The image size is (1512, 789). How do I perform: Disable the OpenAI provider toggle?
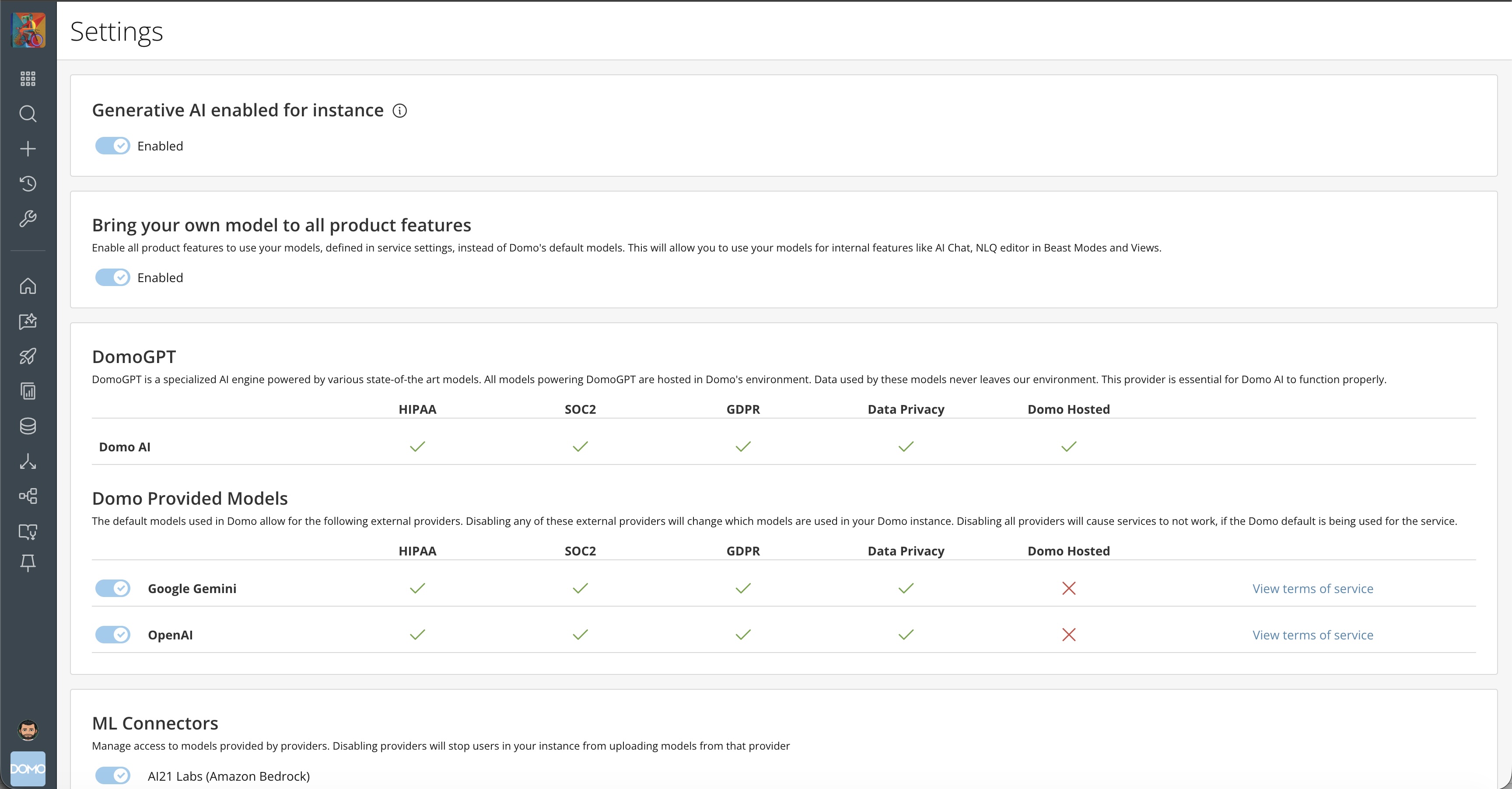pyautogui.click(x=113, y=635)
